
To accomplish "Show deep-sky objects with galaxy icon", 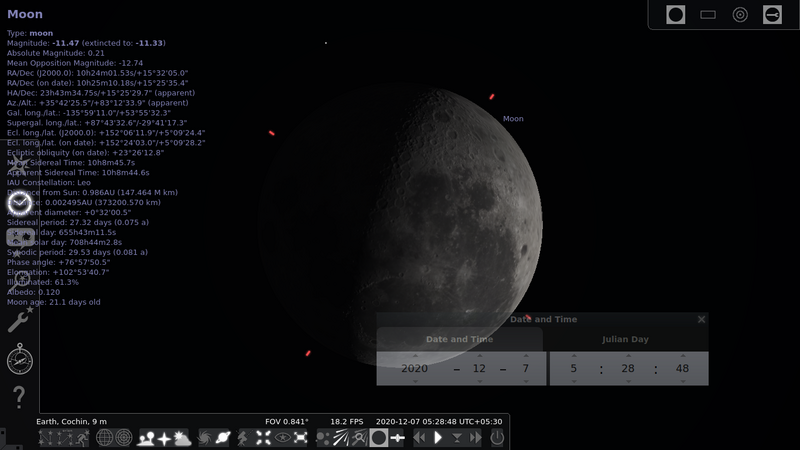I will pos(207,438).
